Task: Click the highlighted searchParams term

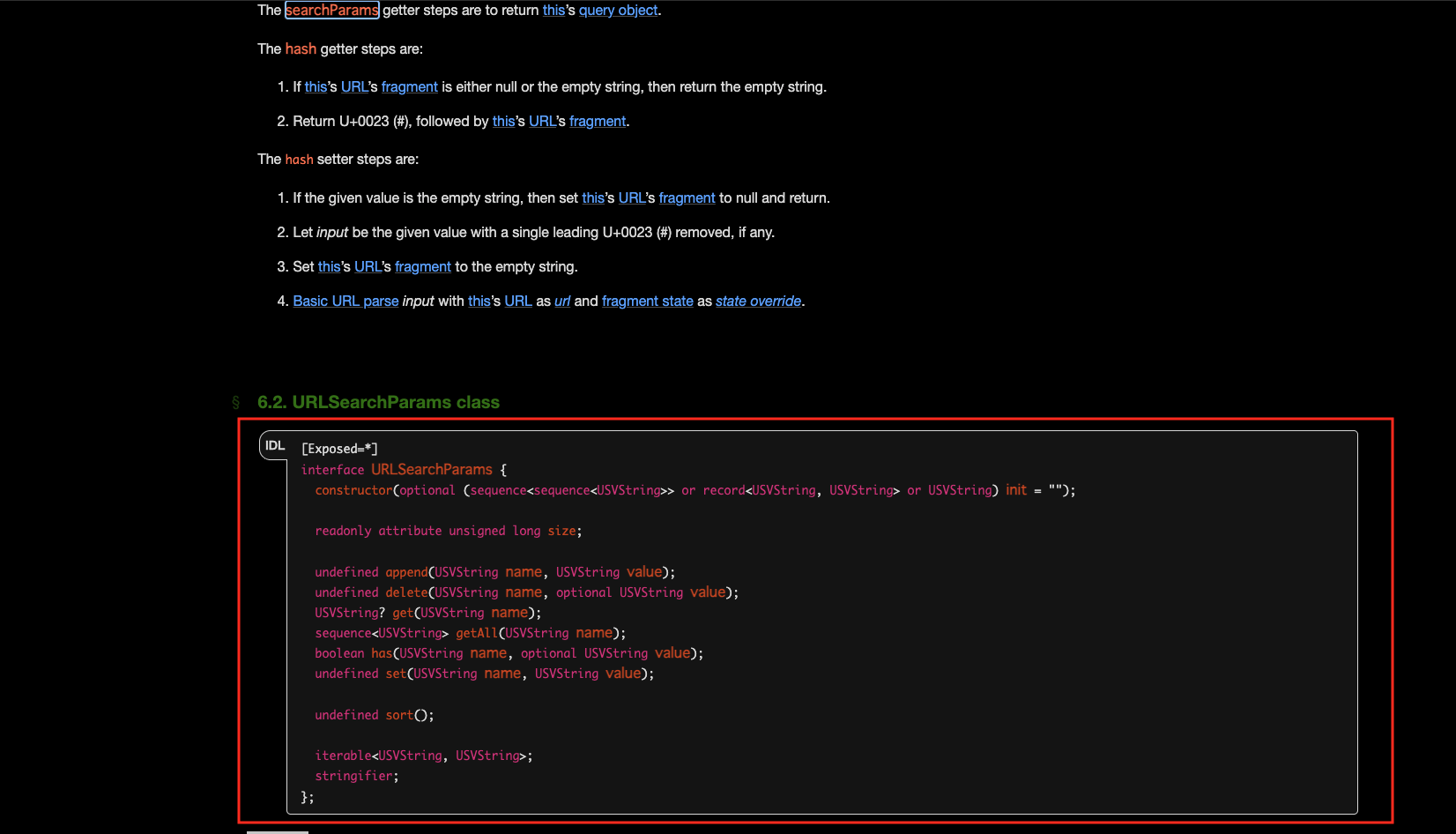Action: pyautogui.click(x=332, y=10)
